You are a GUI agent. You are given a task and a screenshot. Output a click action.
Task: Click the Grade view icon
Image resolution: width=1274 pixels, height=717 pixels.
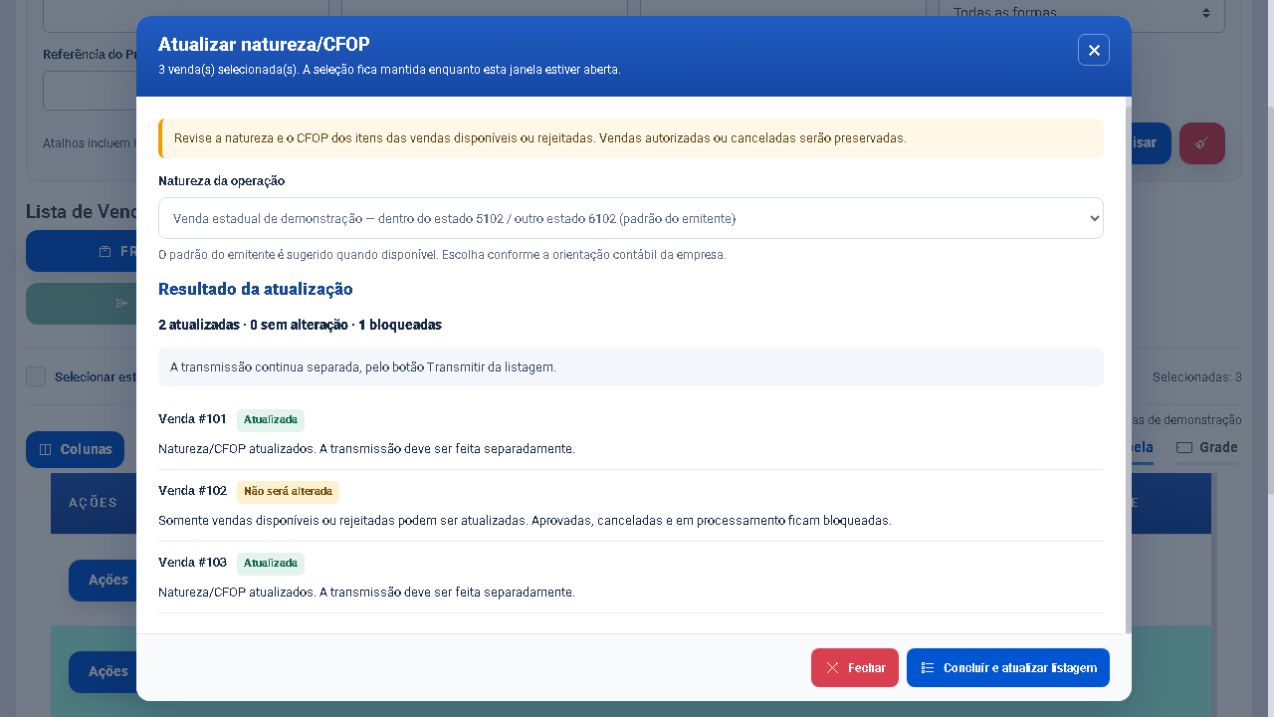(1184, 447)
